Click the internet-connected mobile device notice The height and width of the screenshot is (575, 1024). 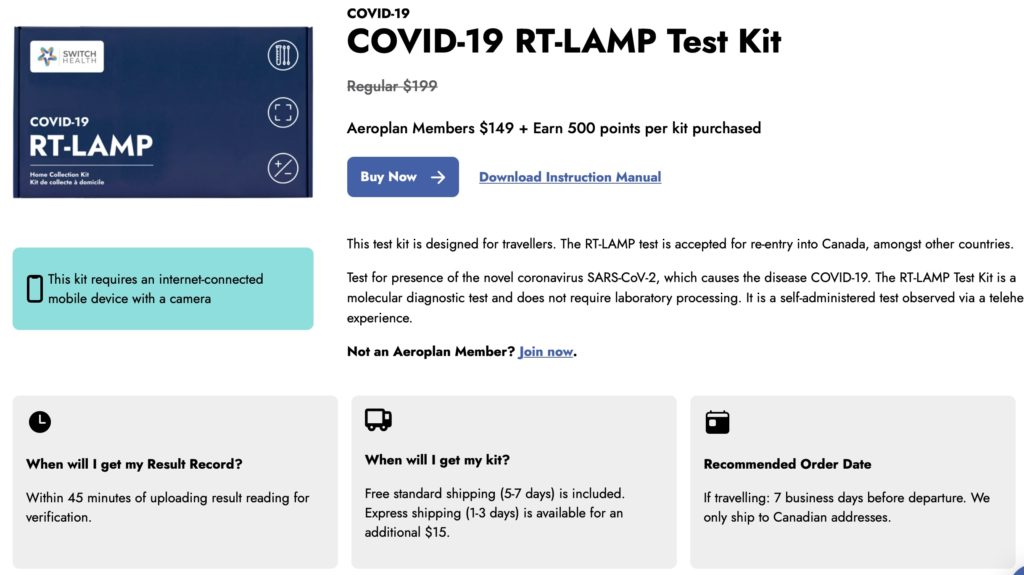(155, 288)
